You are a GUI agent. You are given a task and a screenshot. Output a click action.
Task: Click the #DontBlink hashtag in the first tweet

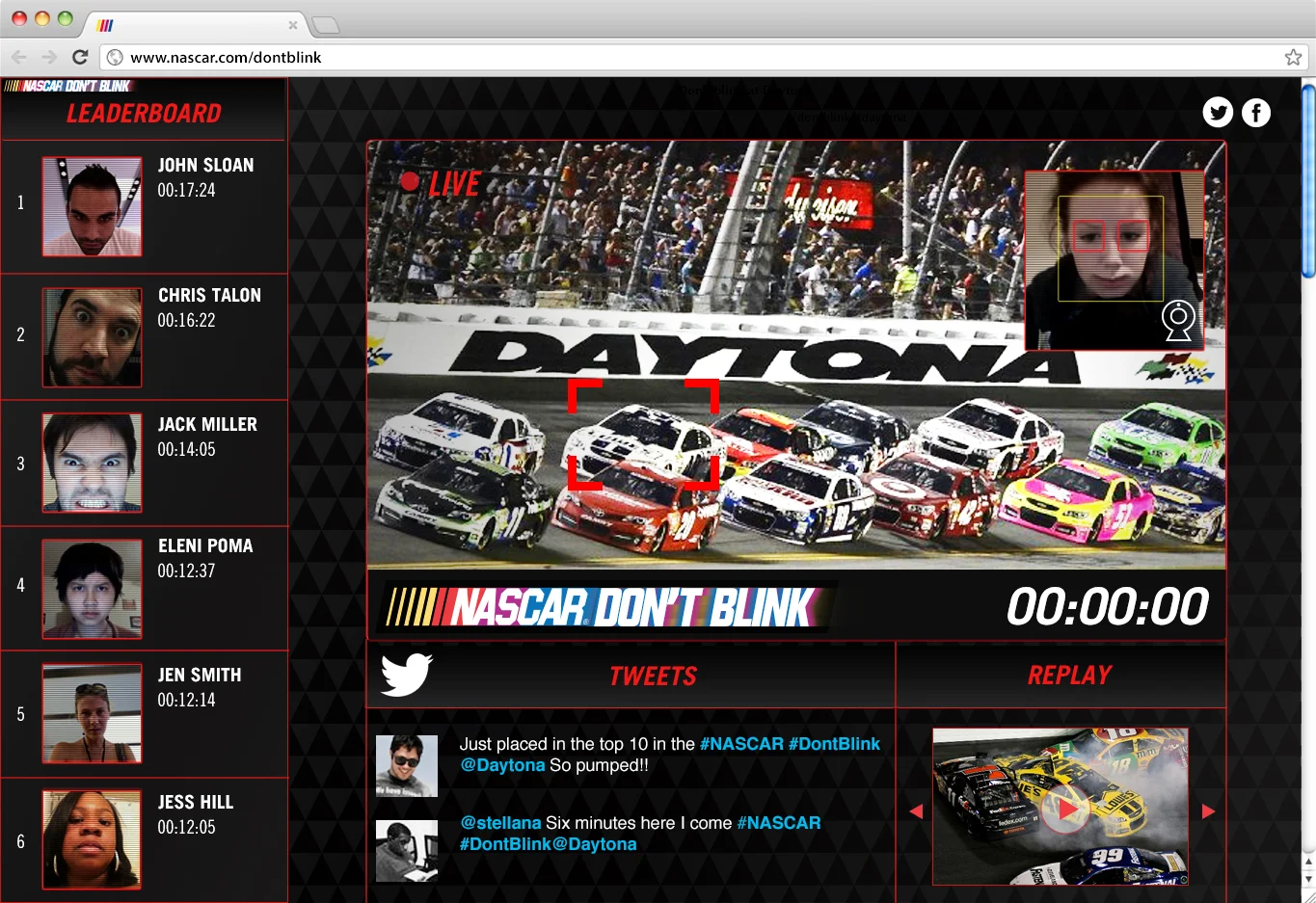tap(834, 744)
